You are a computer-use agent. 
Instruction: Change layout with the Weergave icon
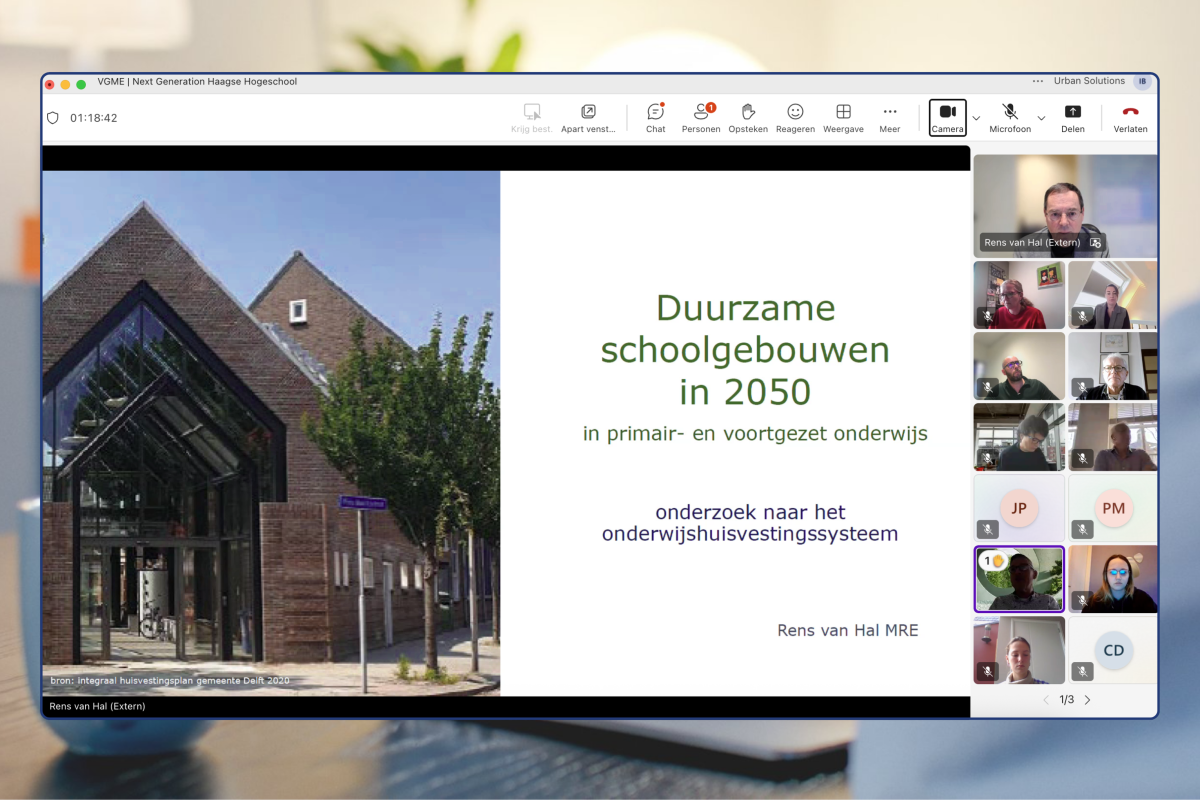(x=843, y=117)
